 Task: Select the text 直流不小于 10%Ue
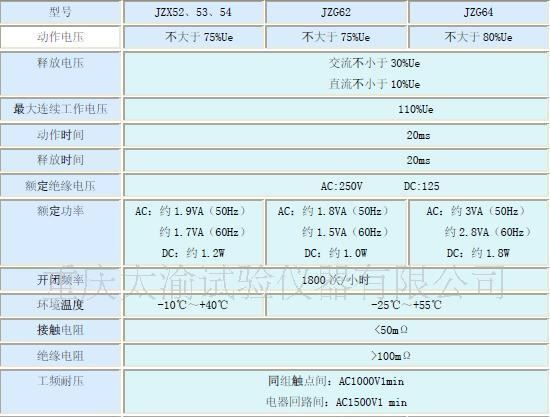374,84
